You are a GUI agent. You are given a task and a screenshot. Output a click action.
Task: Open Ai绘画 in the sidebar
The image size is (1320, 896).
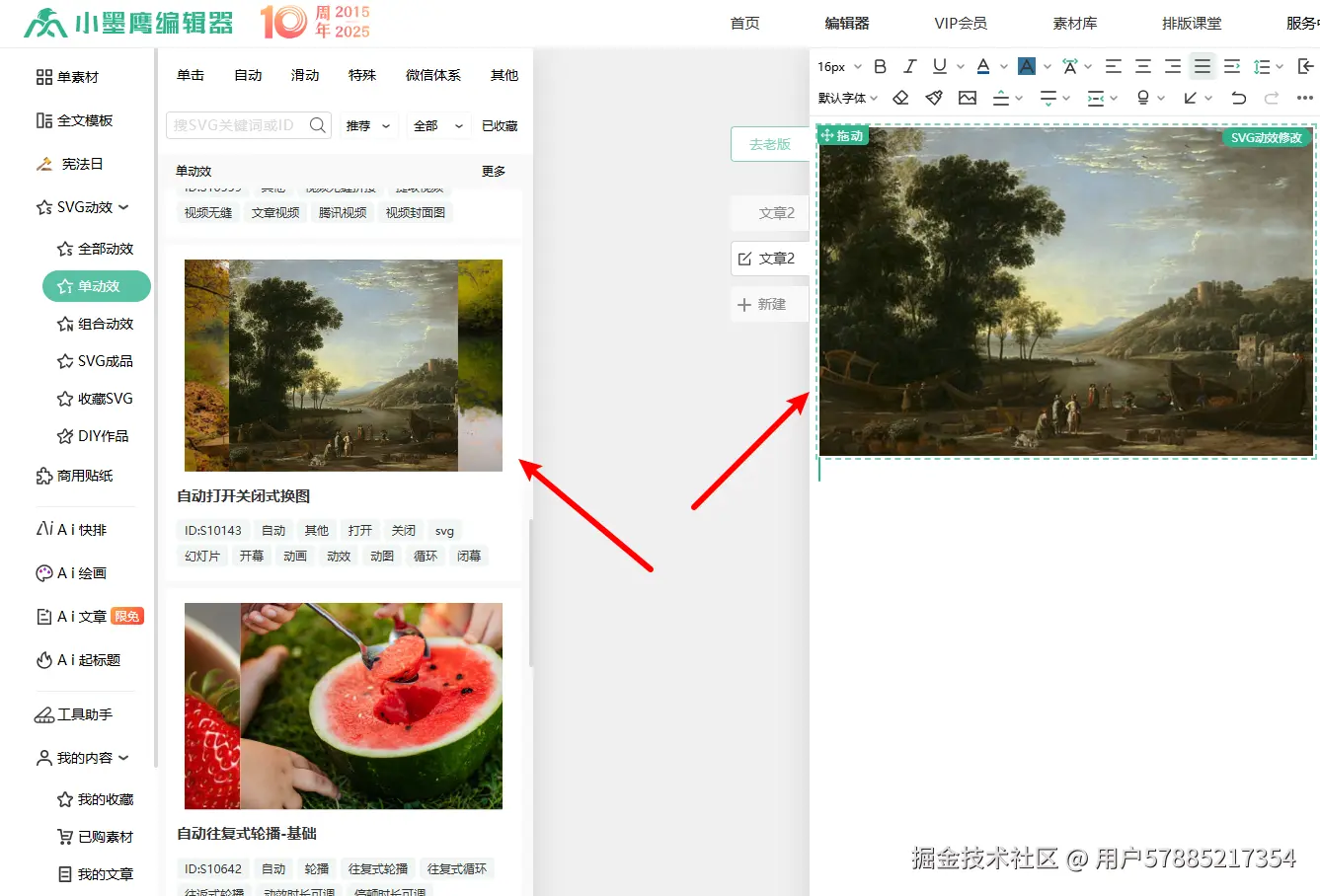71,573
